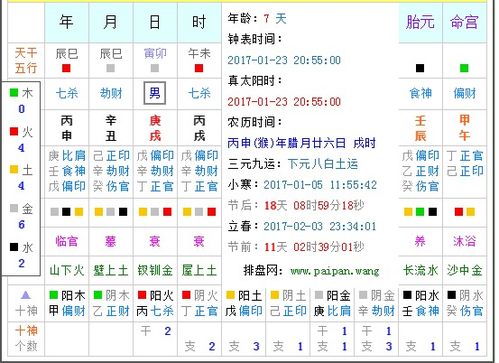
Task: Click the 辛丑 month pillar
Action: click(x=111, y=128)
